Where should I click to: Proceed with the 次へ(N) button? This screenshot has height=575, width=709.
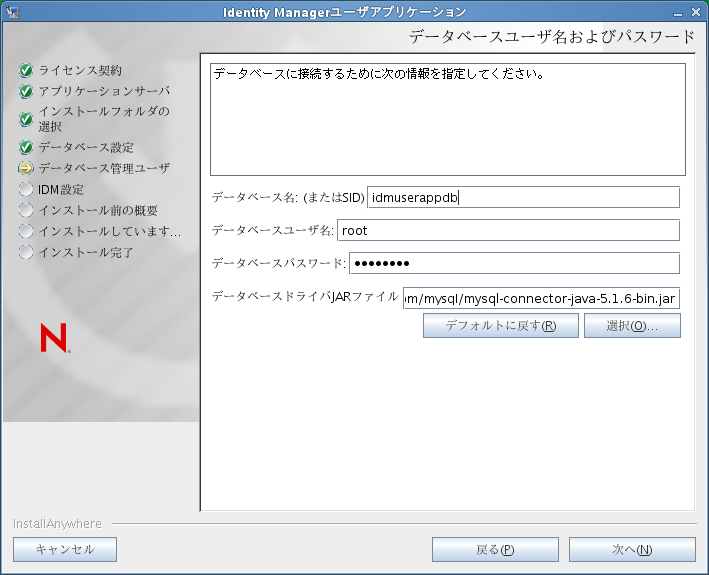(632, 549)
